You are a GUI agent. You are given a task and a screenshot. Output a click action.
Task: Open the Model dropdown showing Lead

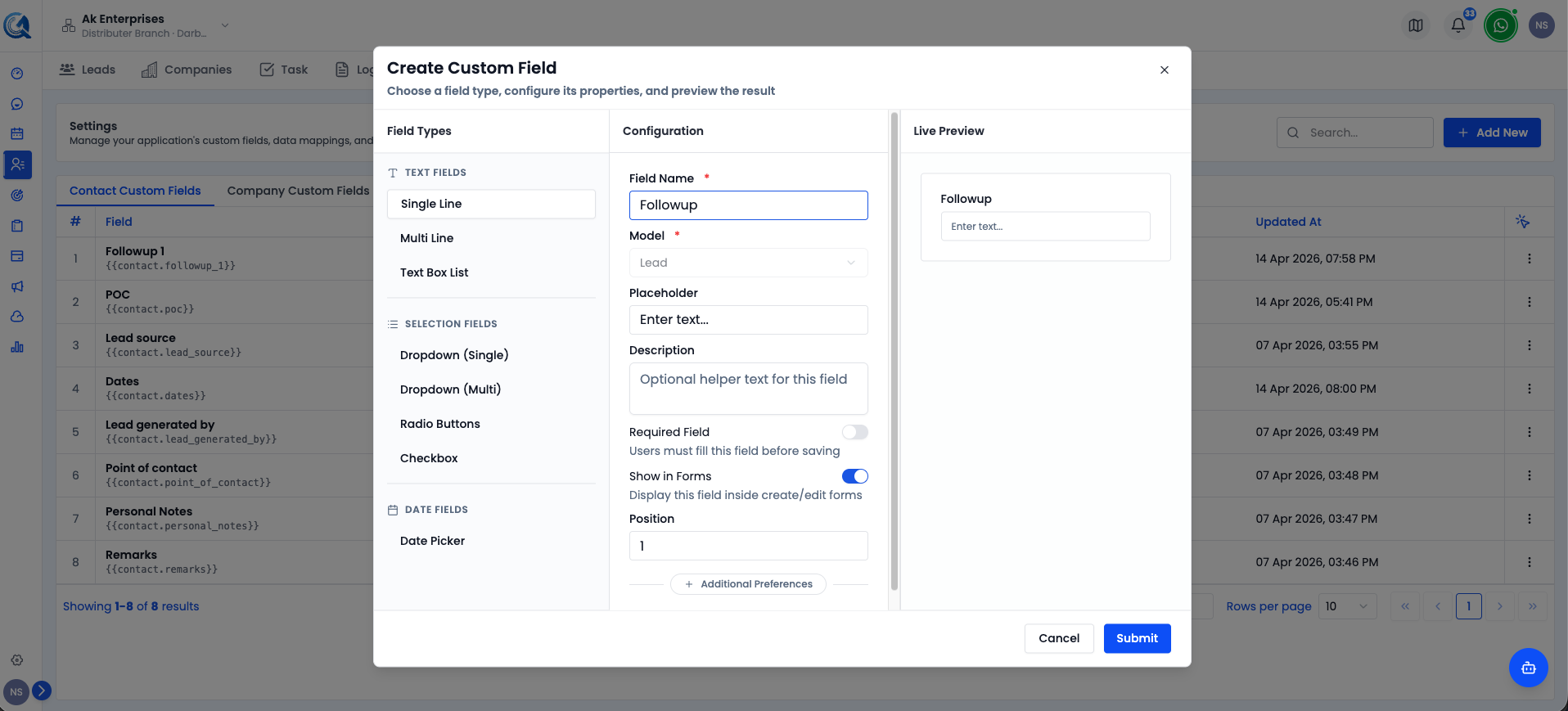(748, 263)
